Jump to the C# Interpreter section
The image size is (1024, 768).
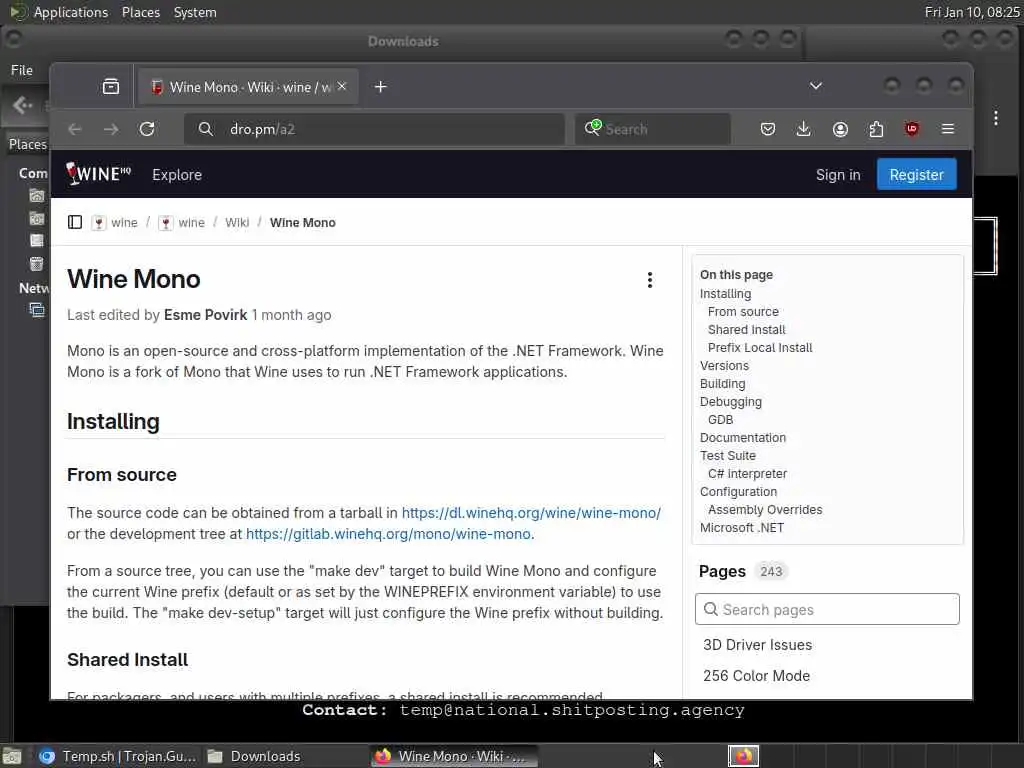tap(747, 473)
